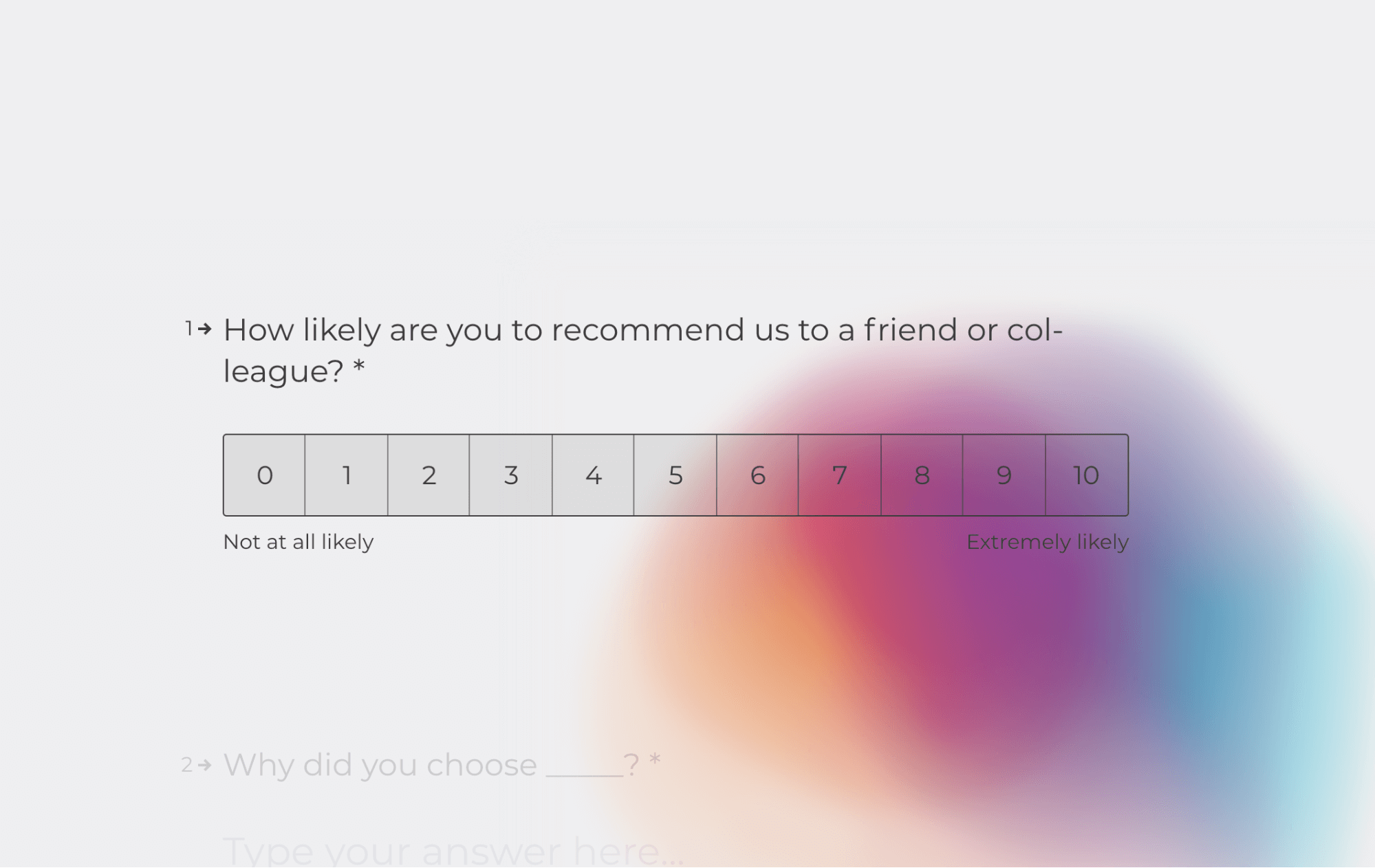Image resolution: width=1375 pixels, height=868 pixels.
Task: Click the 'Why did you choose' question
Action: pos(442,765)
